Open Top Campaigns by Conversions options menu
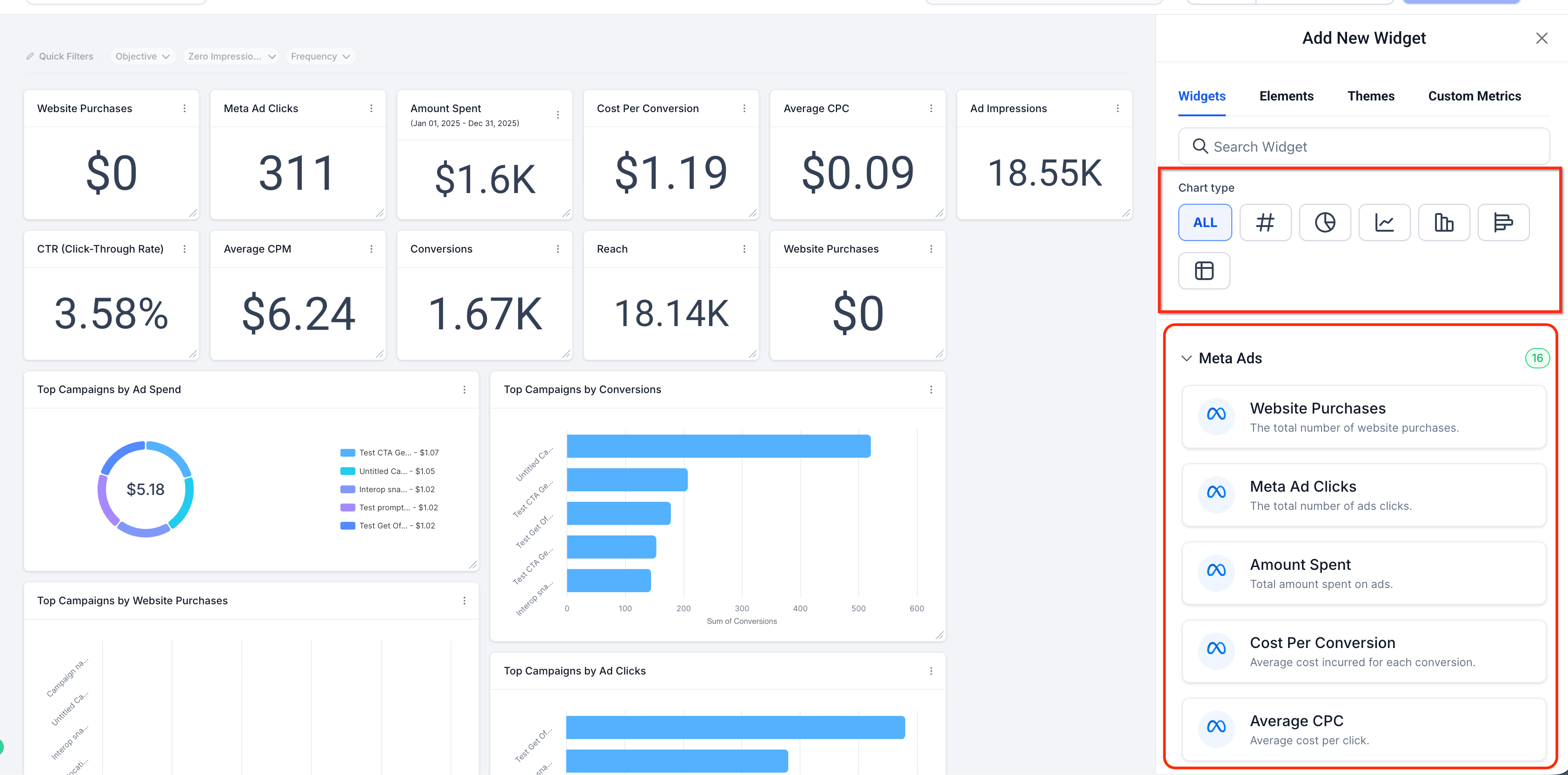This screenshot has width=1568, height=775. coord(930,390)
